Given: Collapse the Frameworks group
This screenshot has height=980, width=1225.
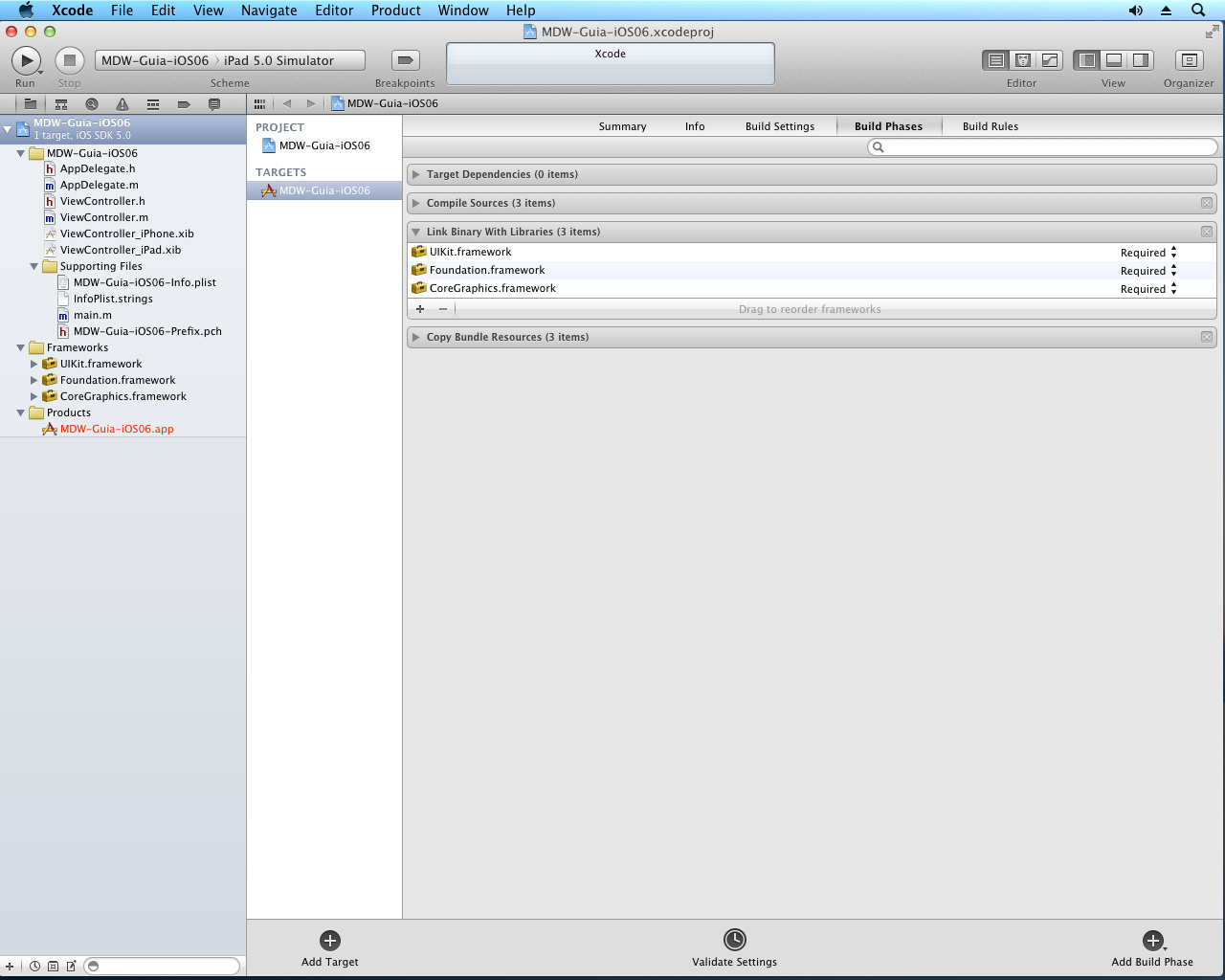Looking at the screenshot, I should pos(20,348).
